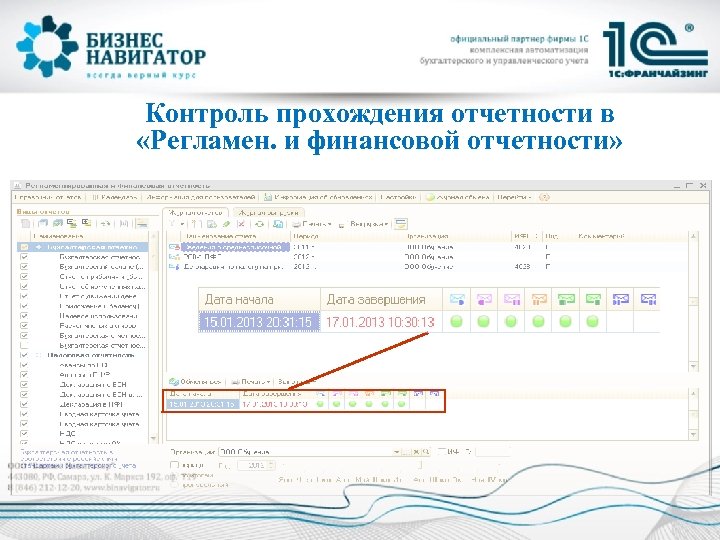Enable the only unchecked box in the report tree
The image size is (720, 540).
tap(24, 345)
